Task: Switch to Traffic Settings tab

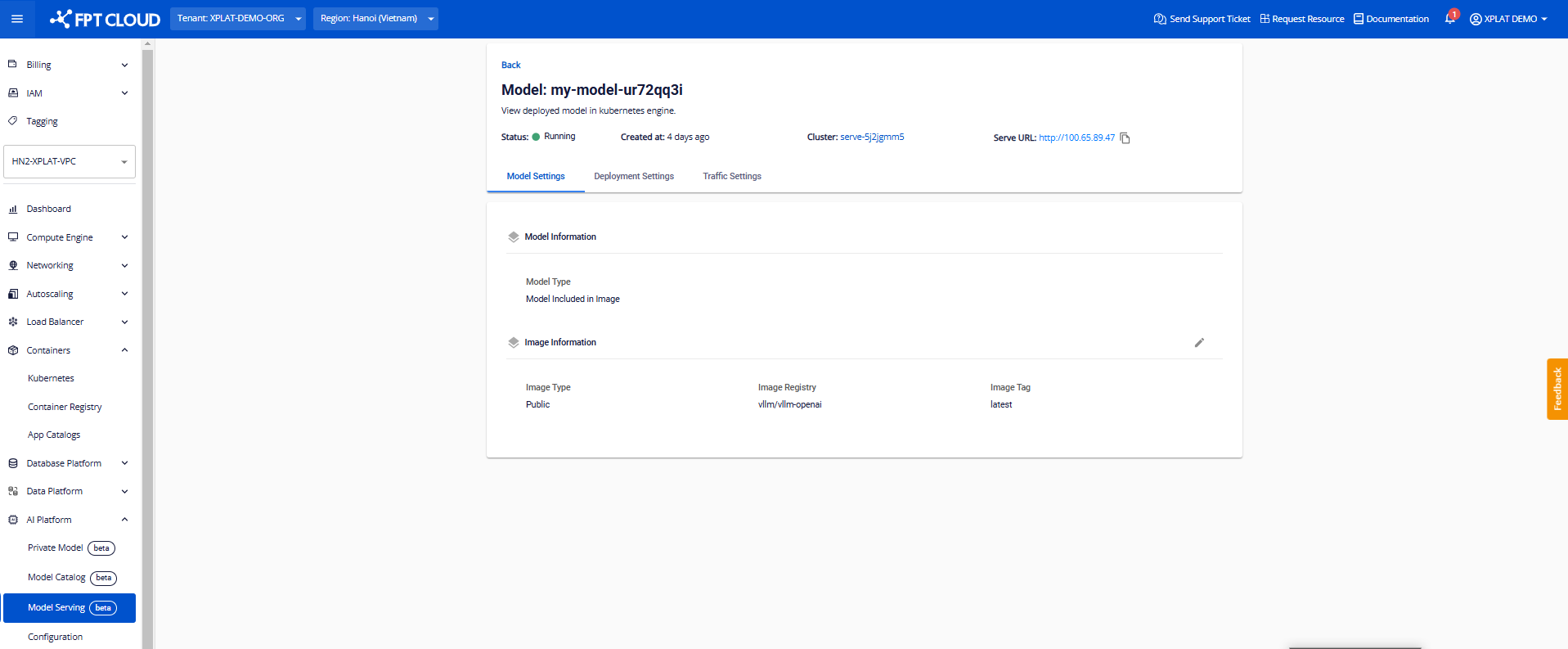Action: [x=732, y=176]
